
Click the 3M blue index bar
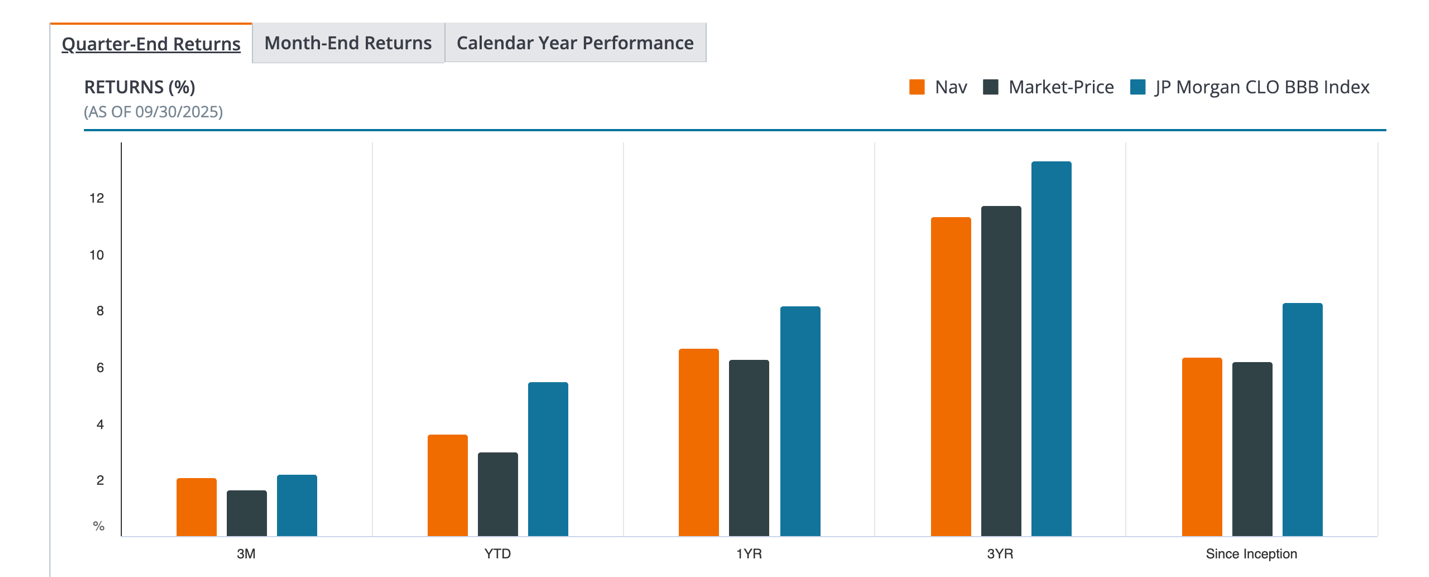coord(297,506)
